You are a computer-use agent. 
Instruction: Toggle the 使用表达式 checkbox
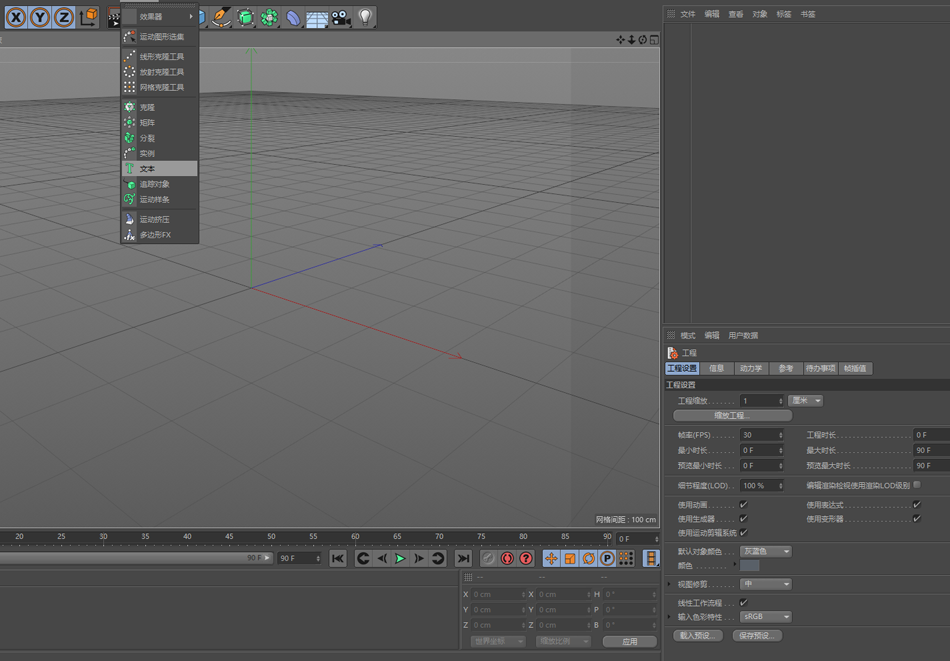pyautogui.click(x=917, y=505)
